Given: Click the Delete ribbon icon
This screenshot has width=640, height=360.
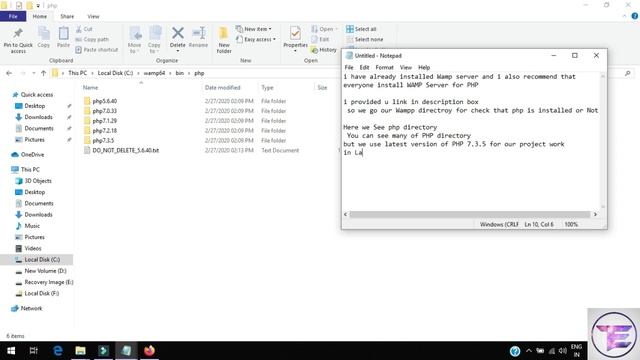Looking at the screenshot, I should tap(178, 33).
